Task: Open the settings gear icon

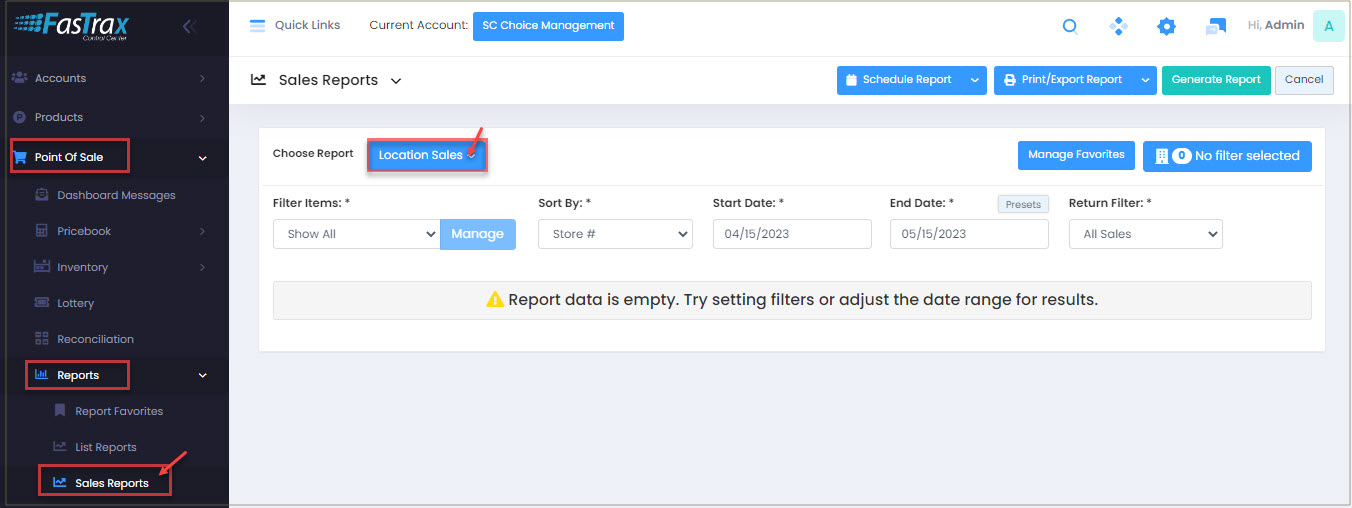Action: point(1166,27)
